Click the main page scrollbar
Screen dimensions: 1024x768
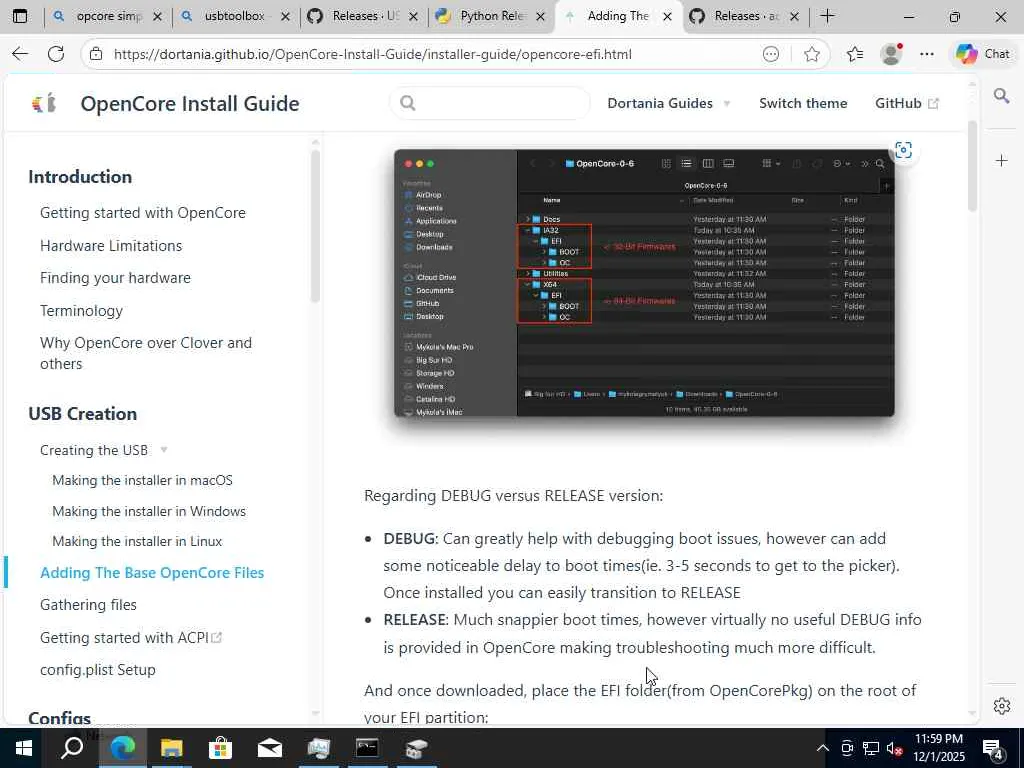(972, 166)
